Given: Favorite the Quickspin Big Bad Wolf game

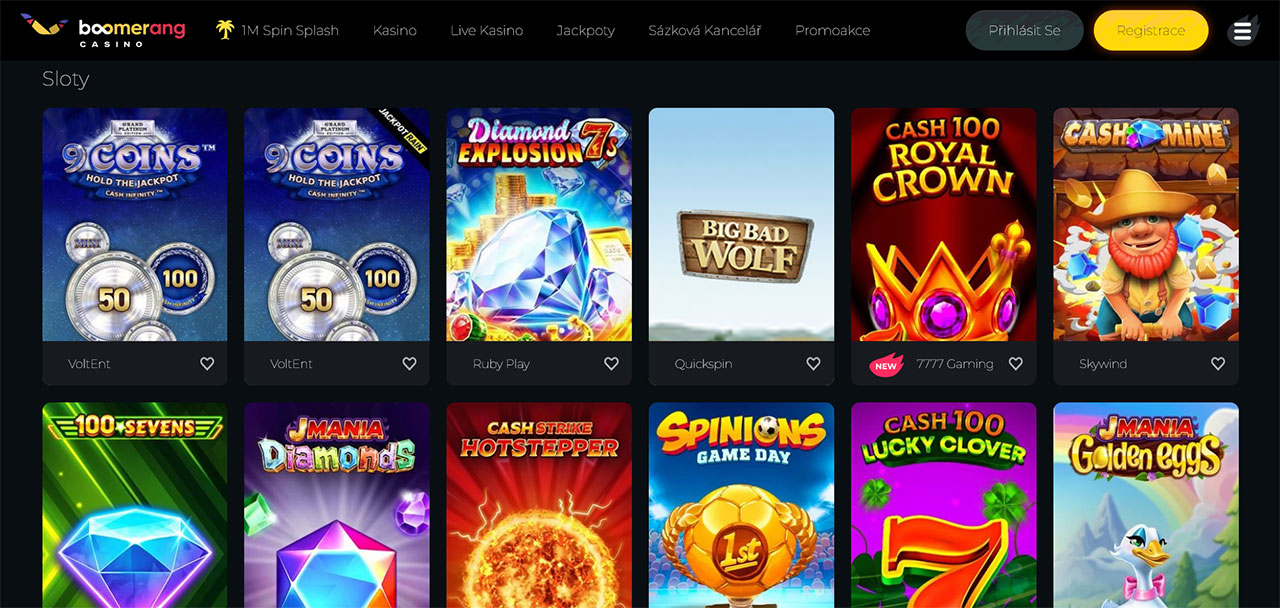Looking at the screenshot, I should coord(813,364).
